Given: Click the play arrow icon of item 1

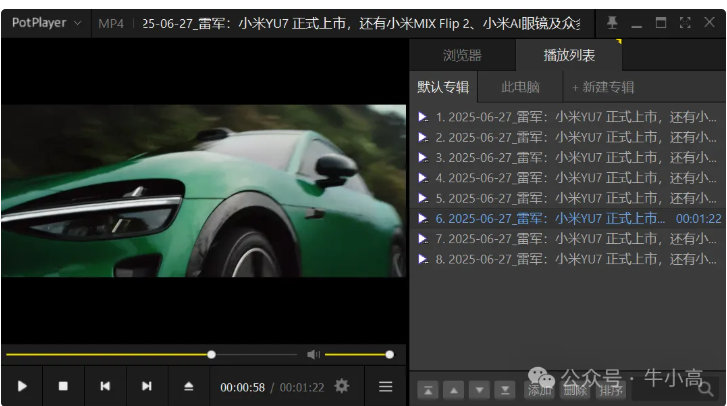Looking at the screenshot, I should [423, 117].
